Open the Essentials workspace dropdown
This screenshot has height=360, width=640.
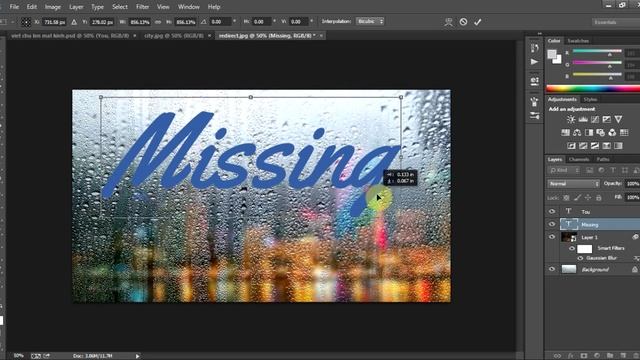pos(616,22)
